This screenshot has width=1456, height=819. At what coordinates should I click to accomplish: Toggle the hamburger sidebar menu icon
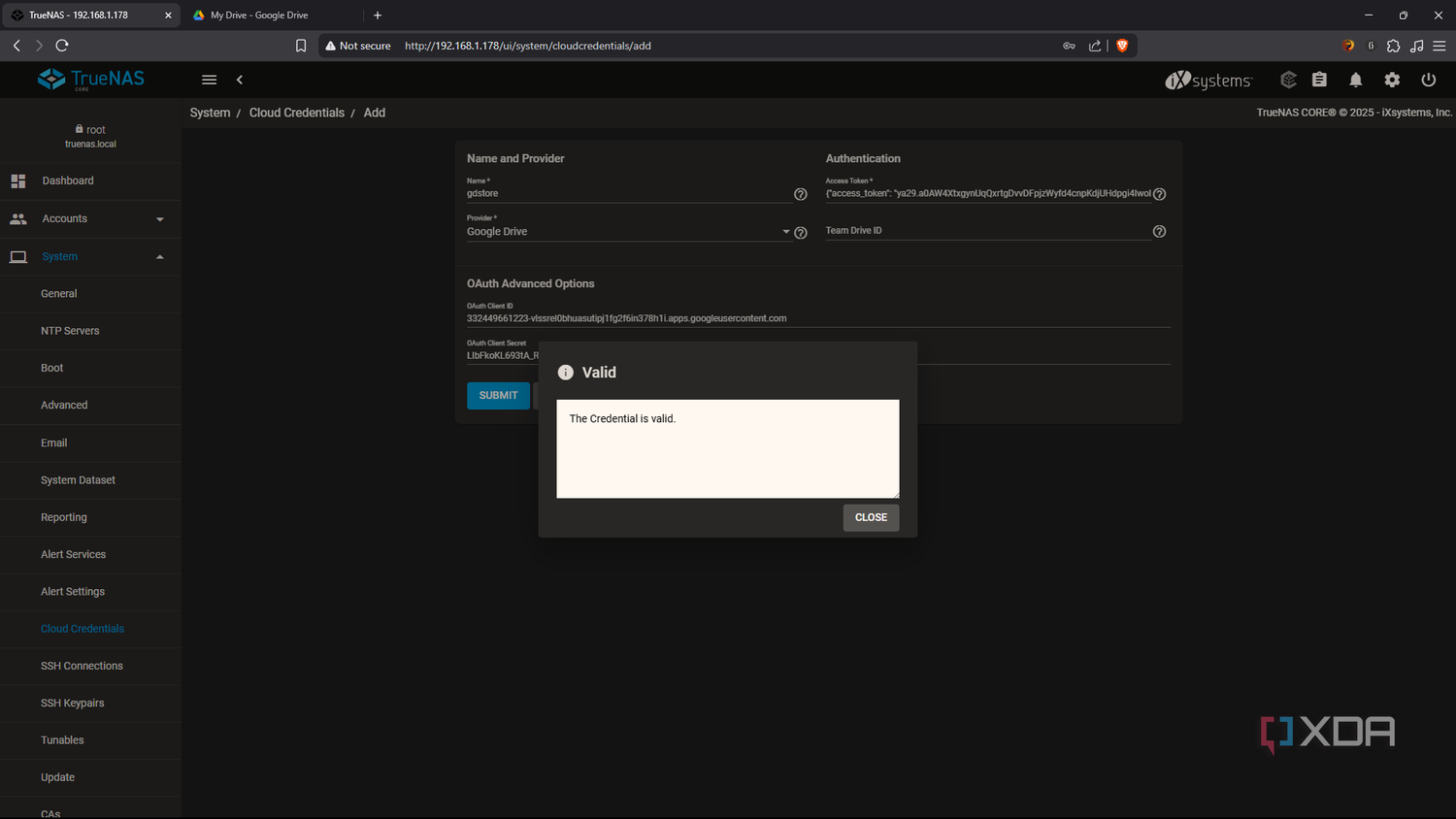coord(209,80)
